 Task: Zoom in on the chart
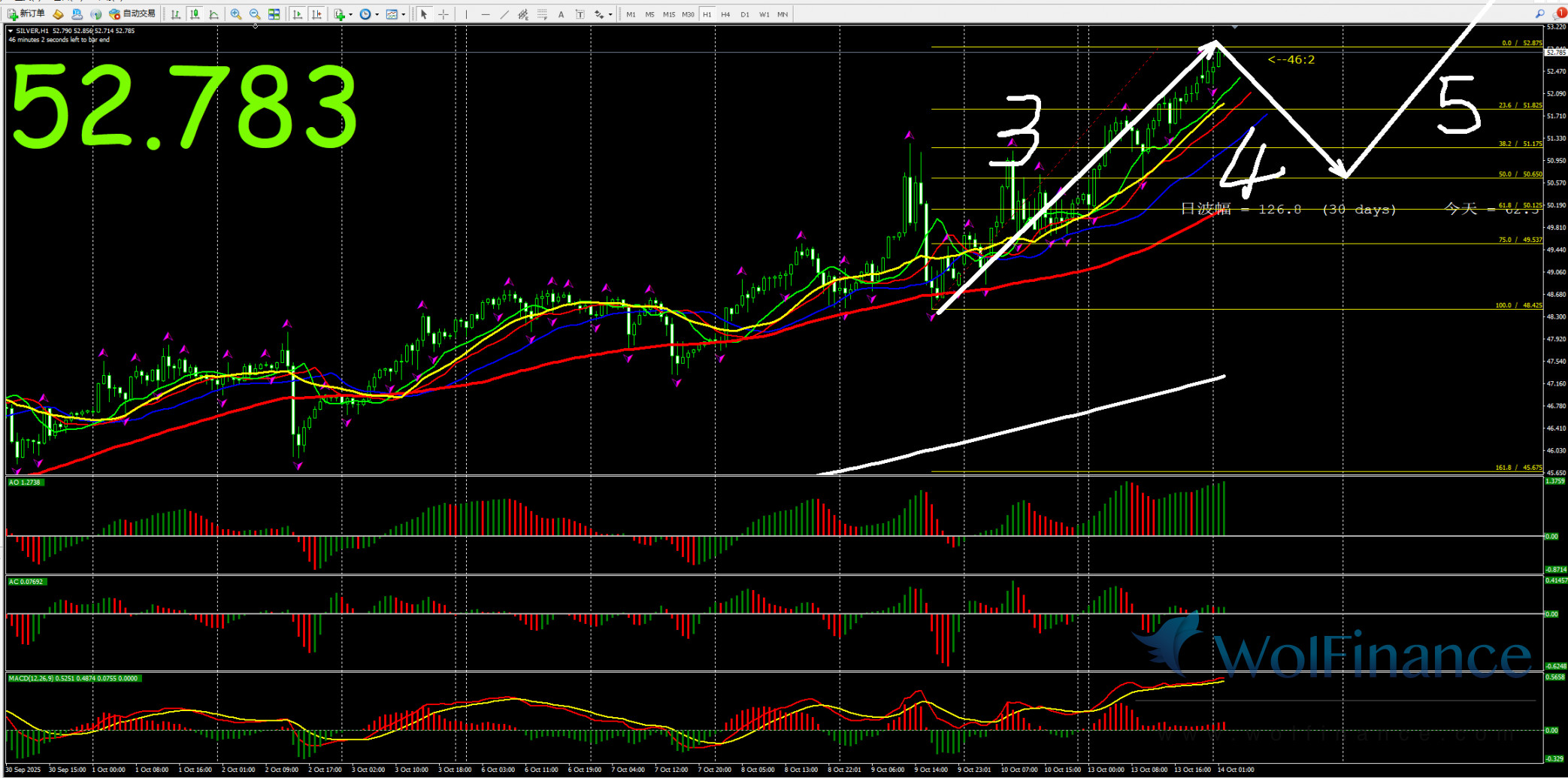click(236, 14)
